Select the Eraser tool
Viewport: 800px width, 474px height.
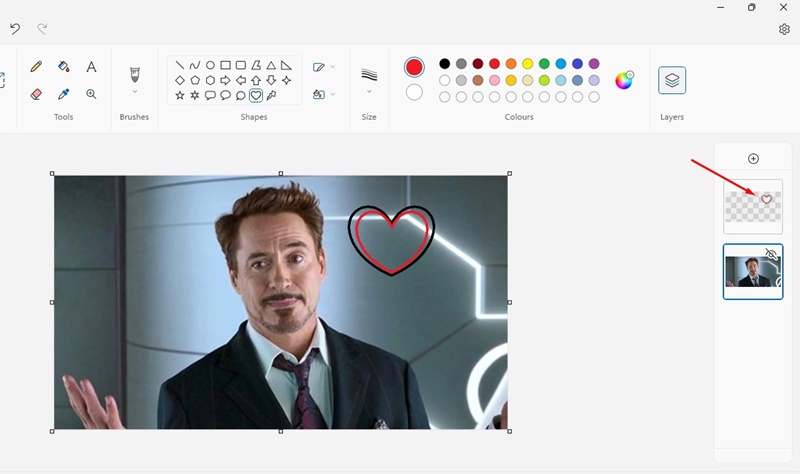click(x=36, y=94)
